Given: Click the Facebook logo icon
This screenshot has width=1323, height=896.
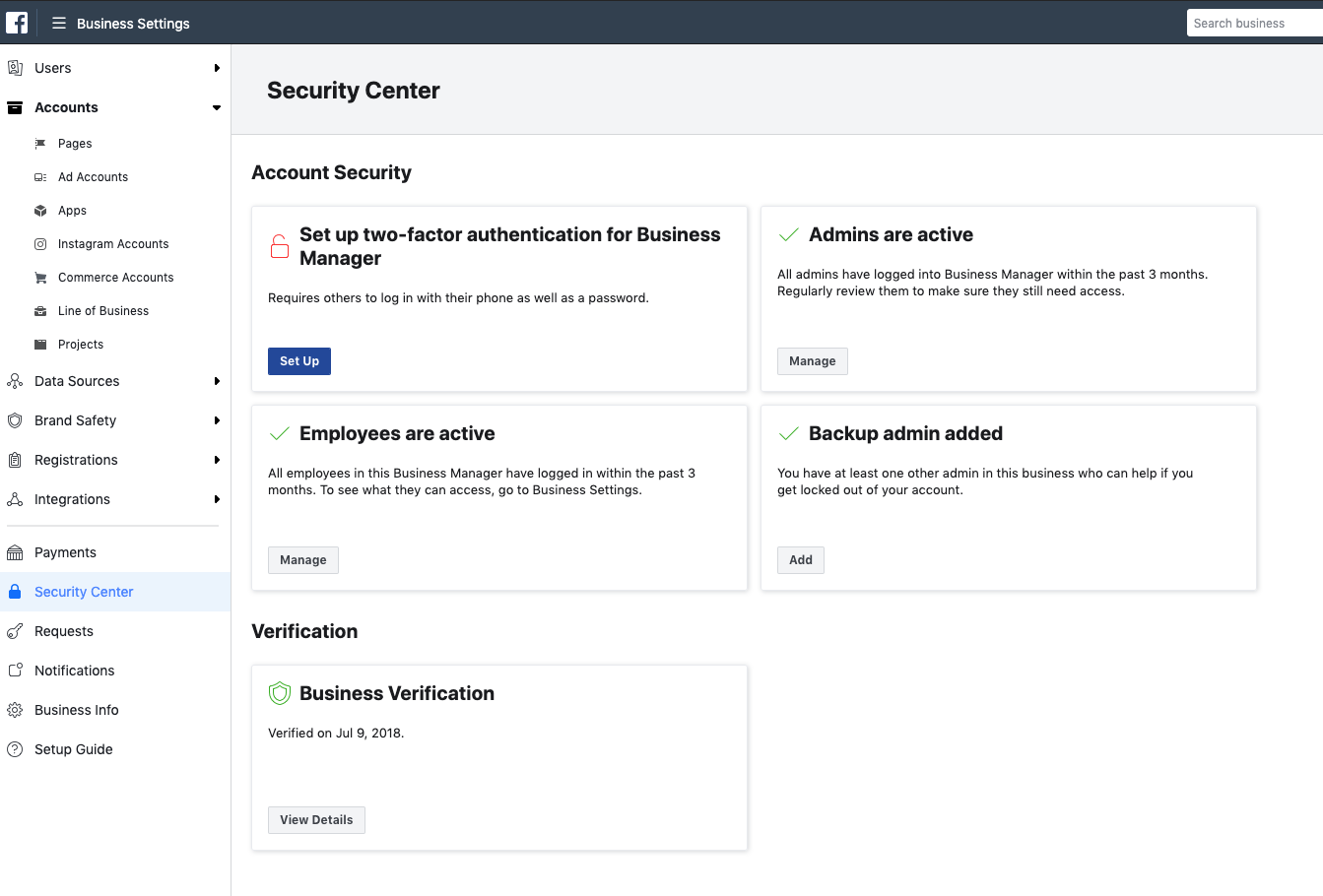Looking at the screenshot, I should click(17, 22).
